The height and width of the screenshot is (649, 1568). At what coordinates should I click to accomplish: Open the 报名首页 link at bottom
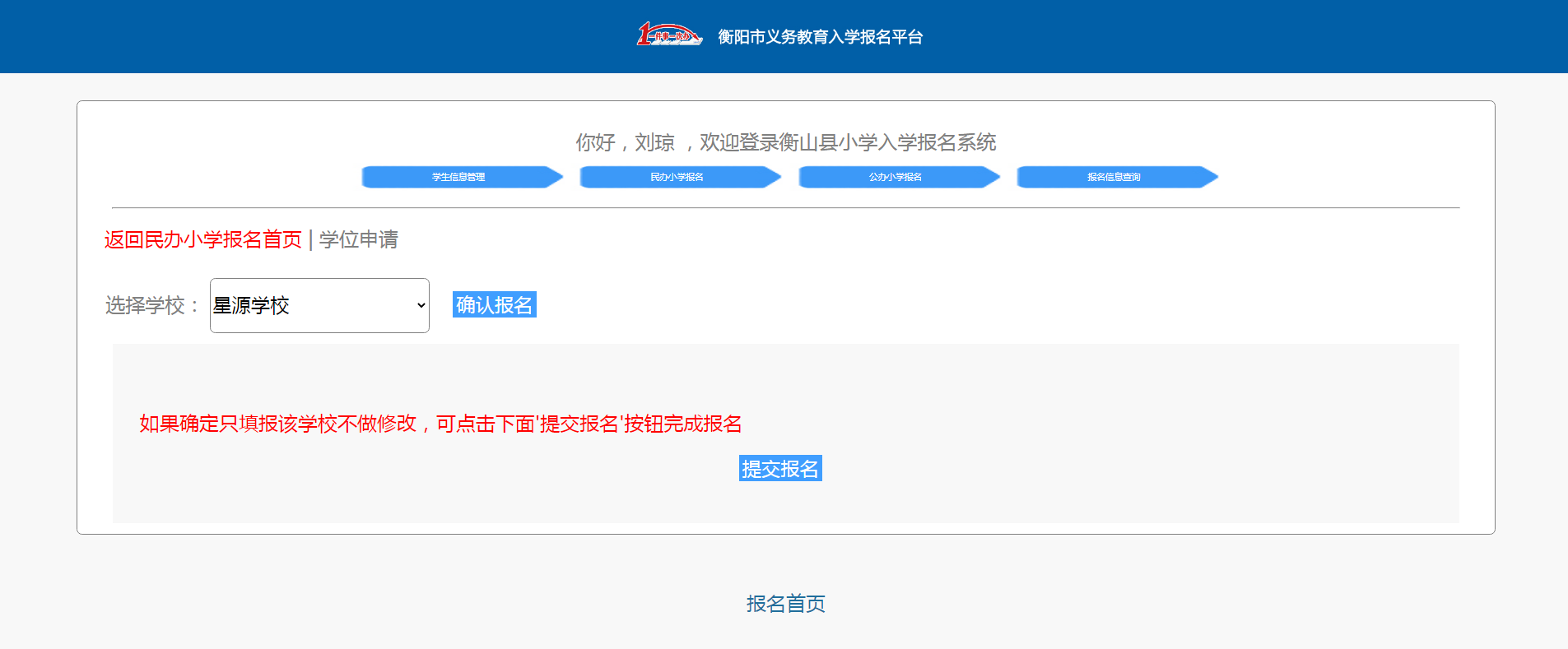pos(785,604)
